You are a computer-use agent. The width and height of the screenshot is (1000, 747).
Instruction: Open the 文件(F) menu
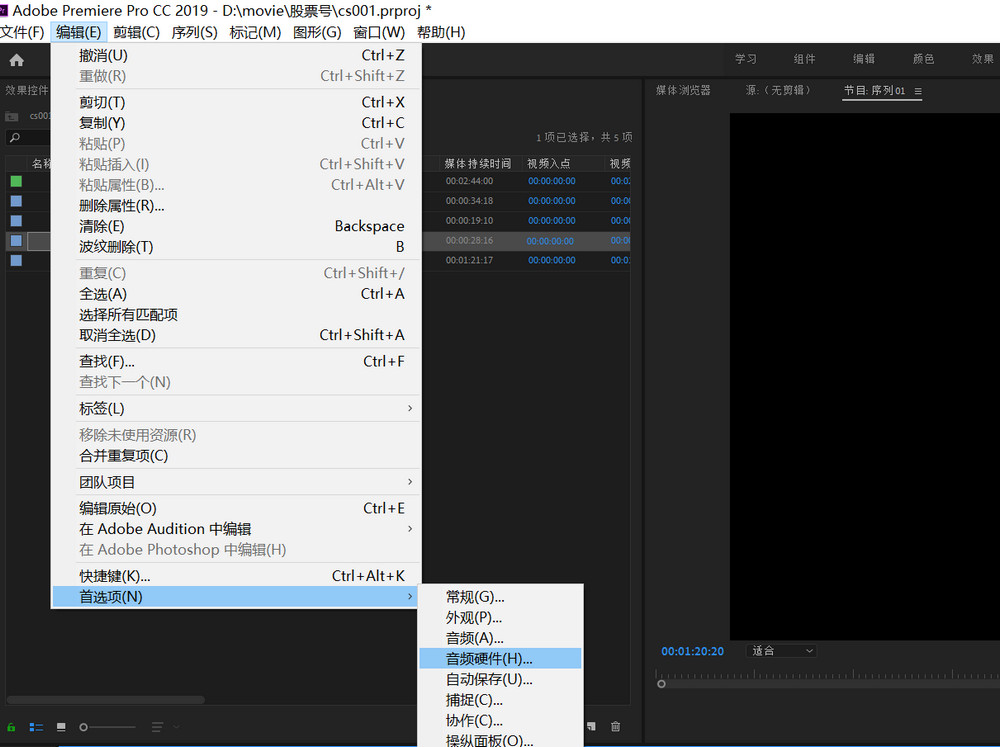(22, 32)
